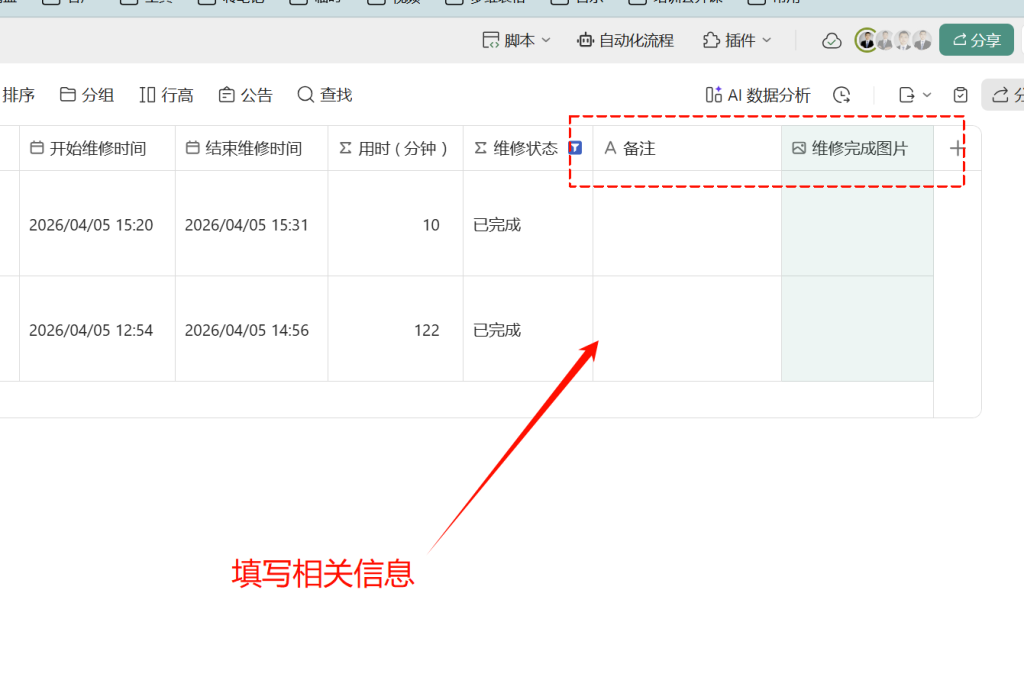Screen dimensions: 1024x677
Task: Open 自动化流程 automation flow
Action: (x=625, y=40)
